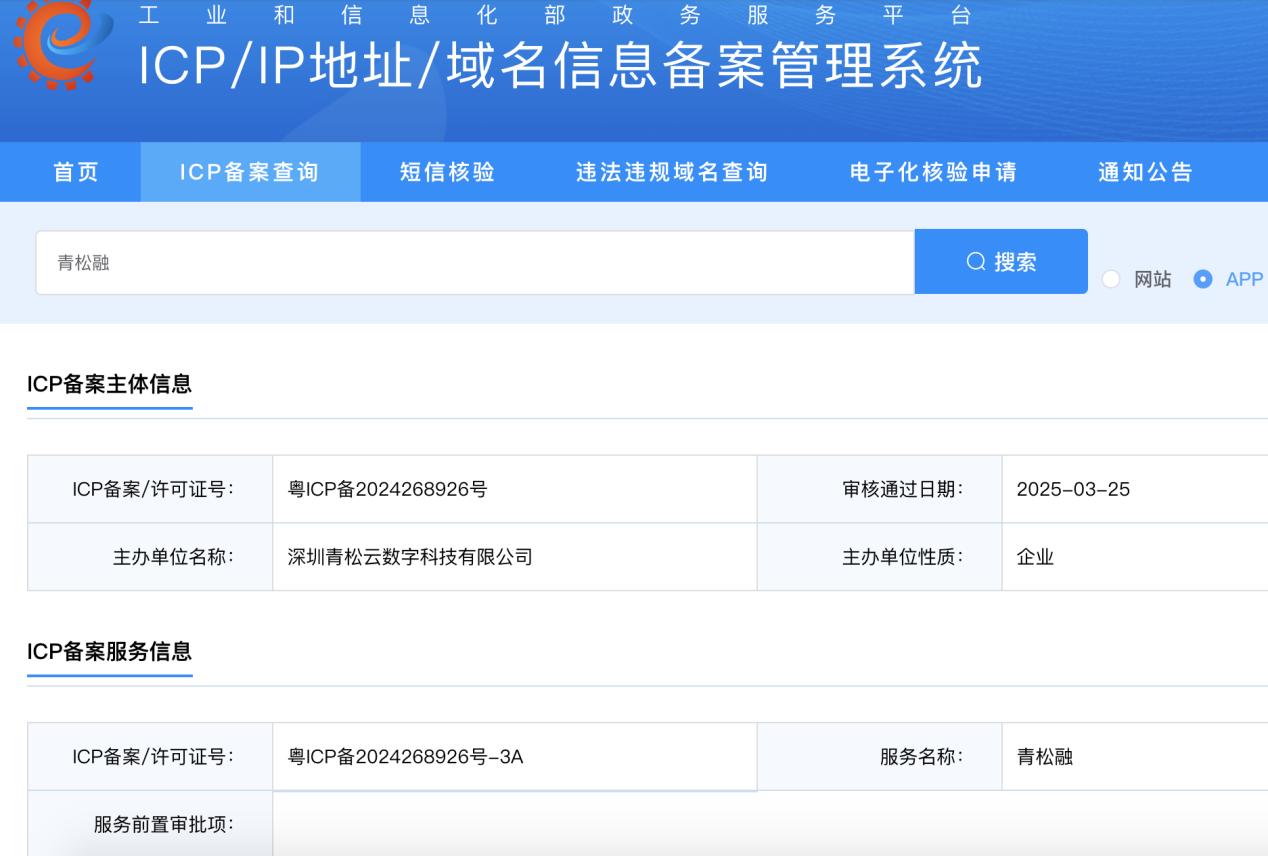
Task: Go to the 首页 tab
Action: (x=76, y=172)
